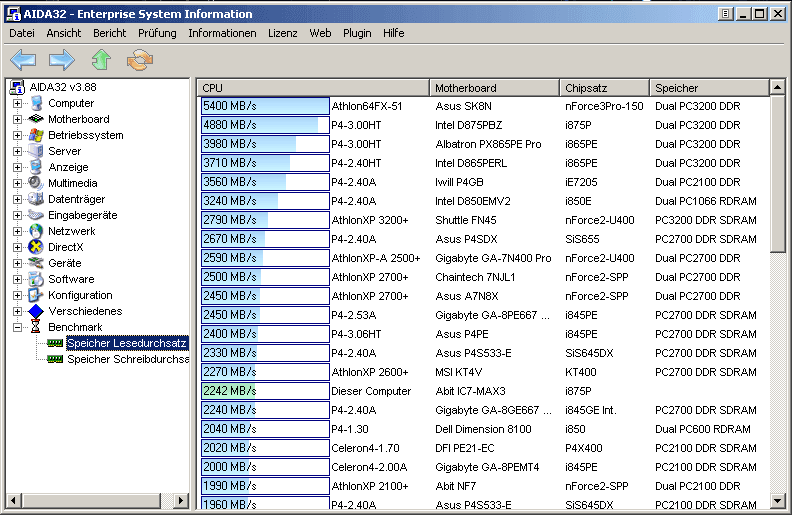Click Abit IC7-MAX3 motherboard cell

pyautogui.click(x=470, y=391)
